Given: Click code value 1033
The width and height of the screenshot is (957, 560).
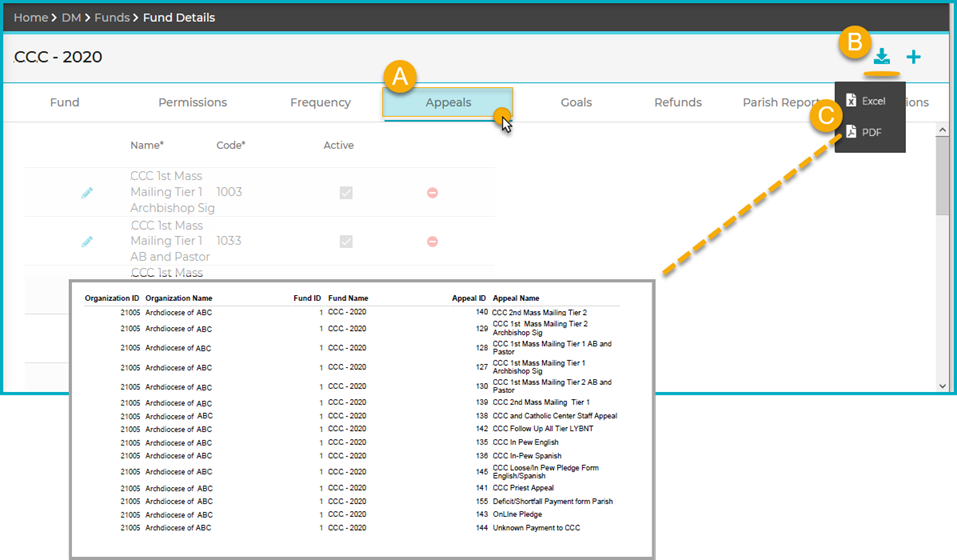Looking at the screenshot, I should [229, 241].
